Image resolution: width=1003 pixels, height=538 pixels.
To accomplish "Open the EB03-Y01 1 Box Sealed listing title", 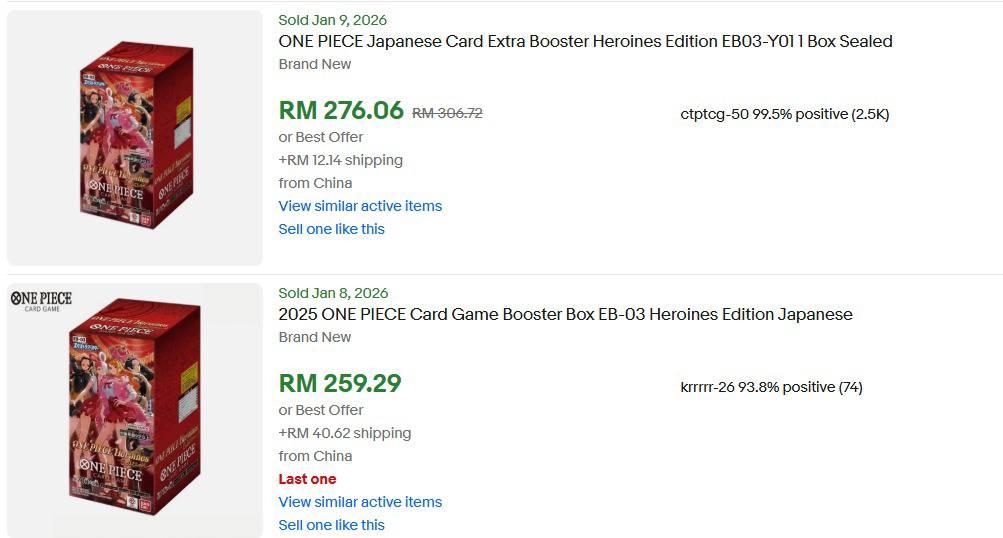I will (585, 42).
